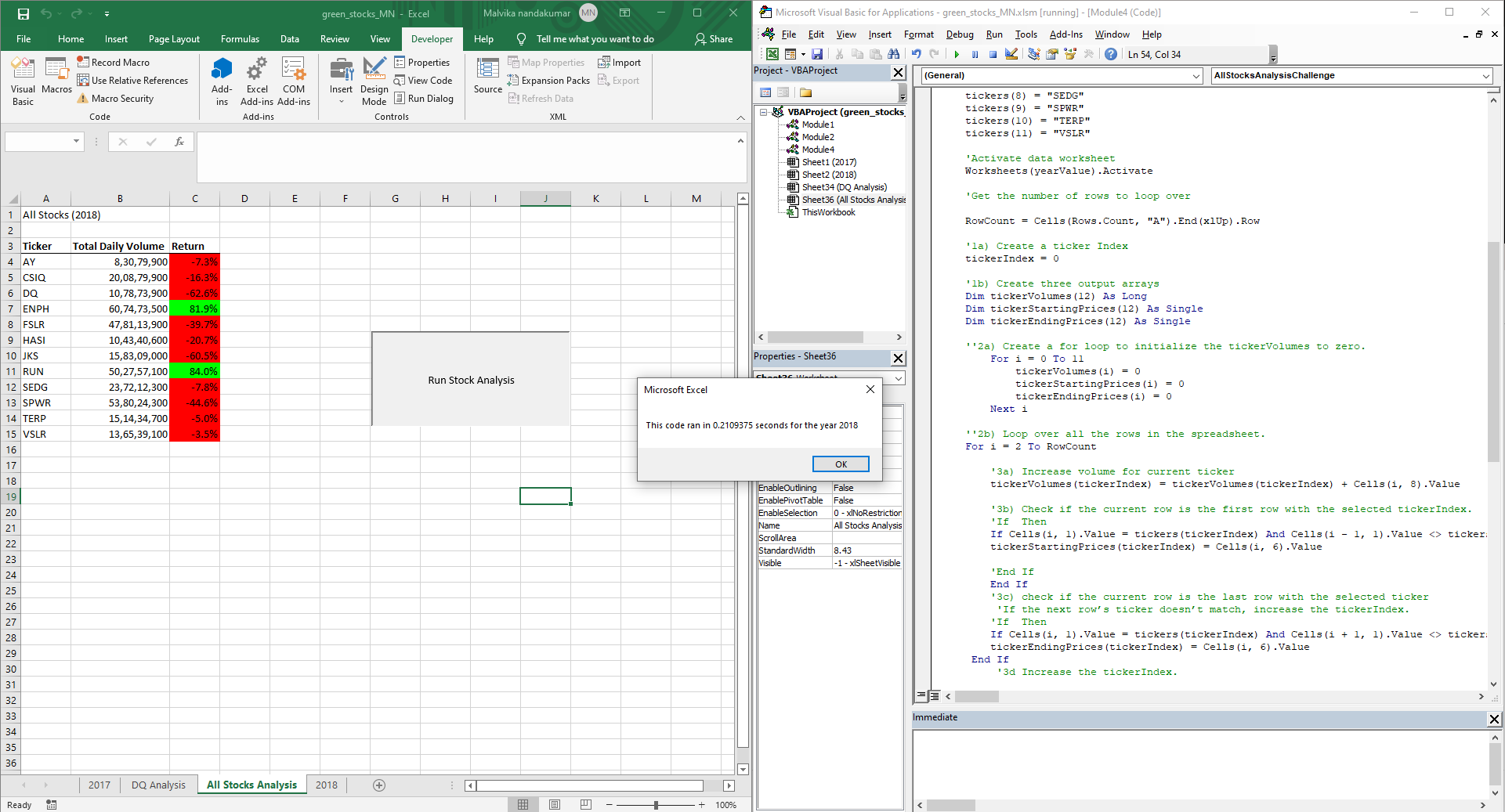Click COM Add-ins icon in ribbon
Viewport: 1505px width, 812px height.
click(x=294, y=82)
